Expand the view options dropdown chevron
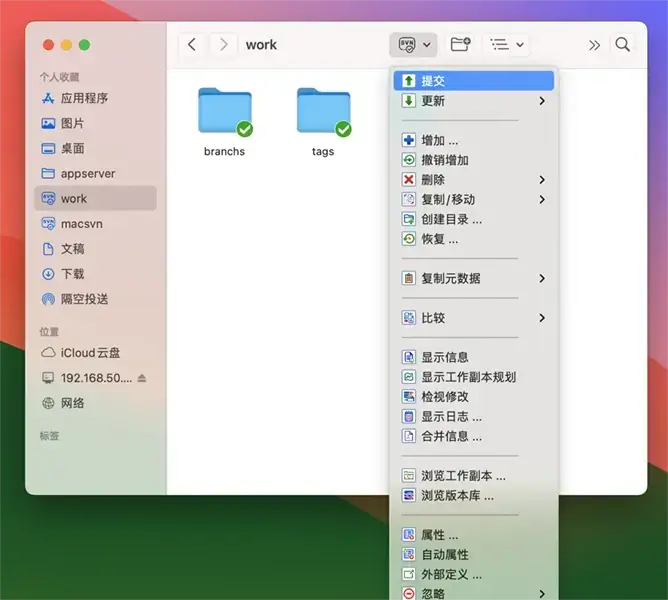668x600 pixels. (x=520, y=45)
